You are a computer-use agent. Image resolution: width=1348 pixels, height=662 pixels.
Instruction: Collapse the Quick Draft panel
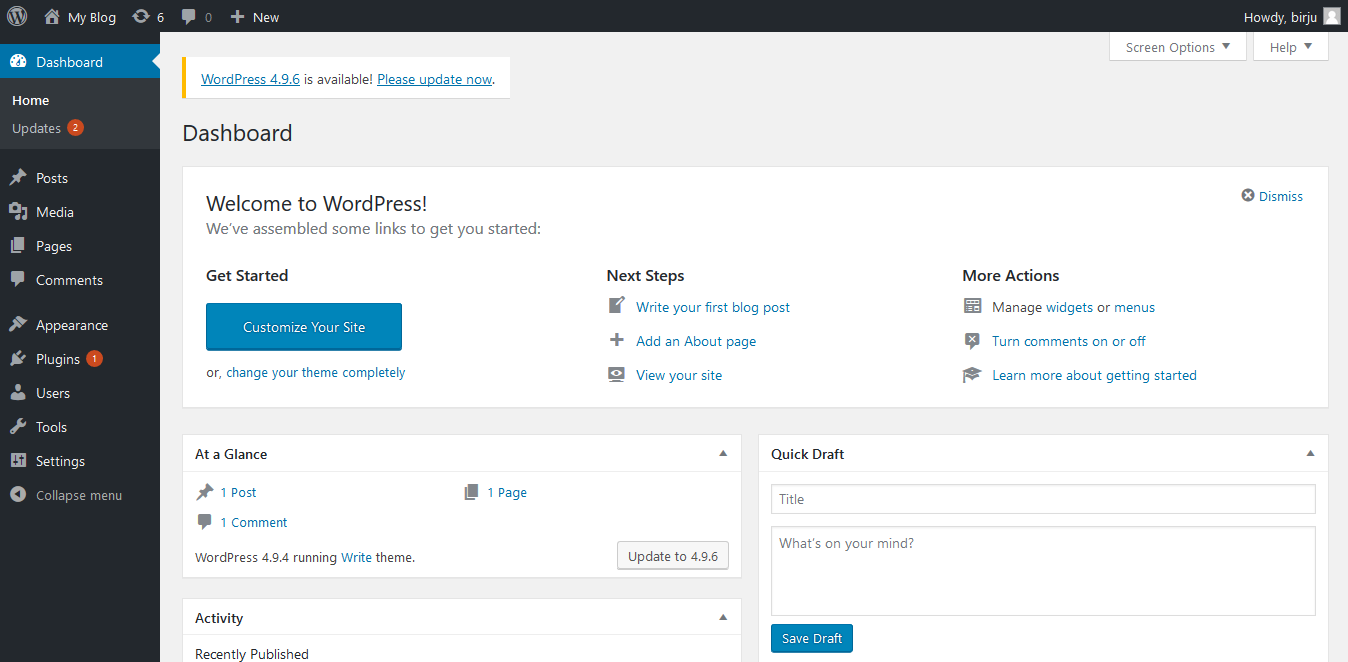tap(1310, 453)
